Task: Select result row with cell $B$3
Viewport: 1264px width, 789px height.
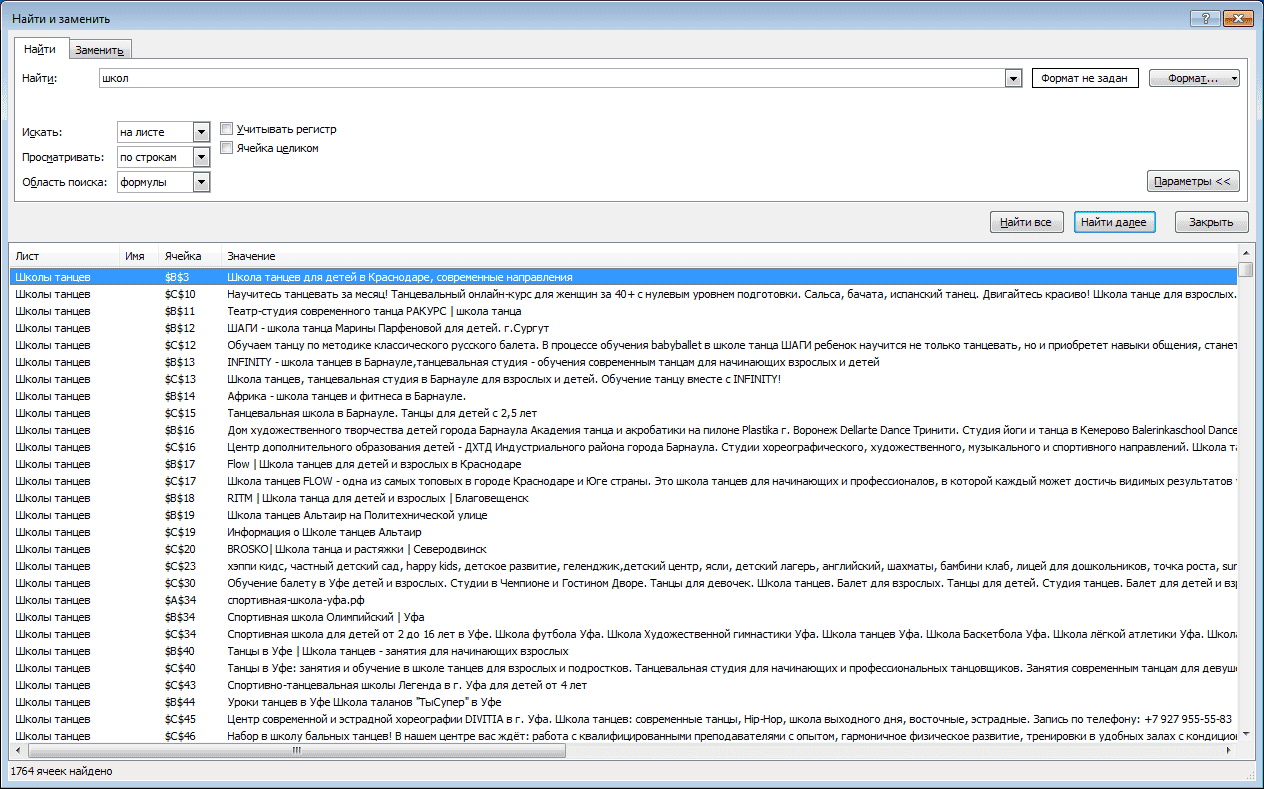Action: pyautogui.click(x=623, y=277)
